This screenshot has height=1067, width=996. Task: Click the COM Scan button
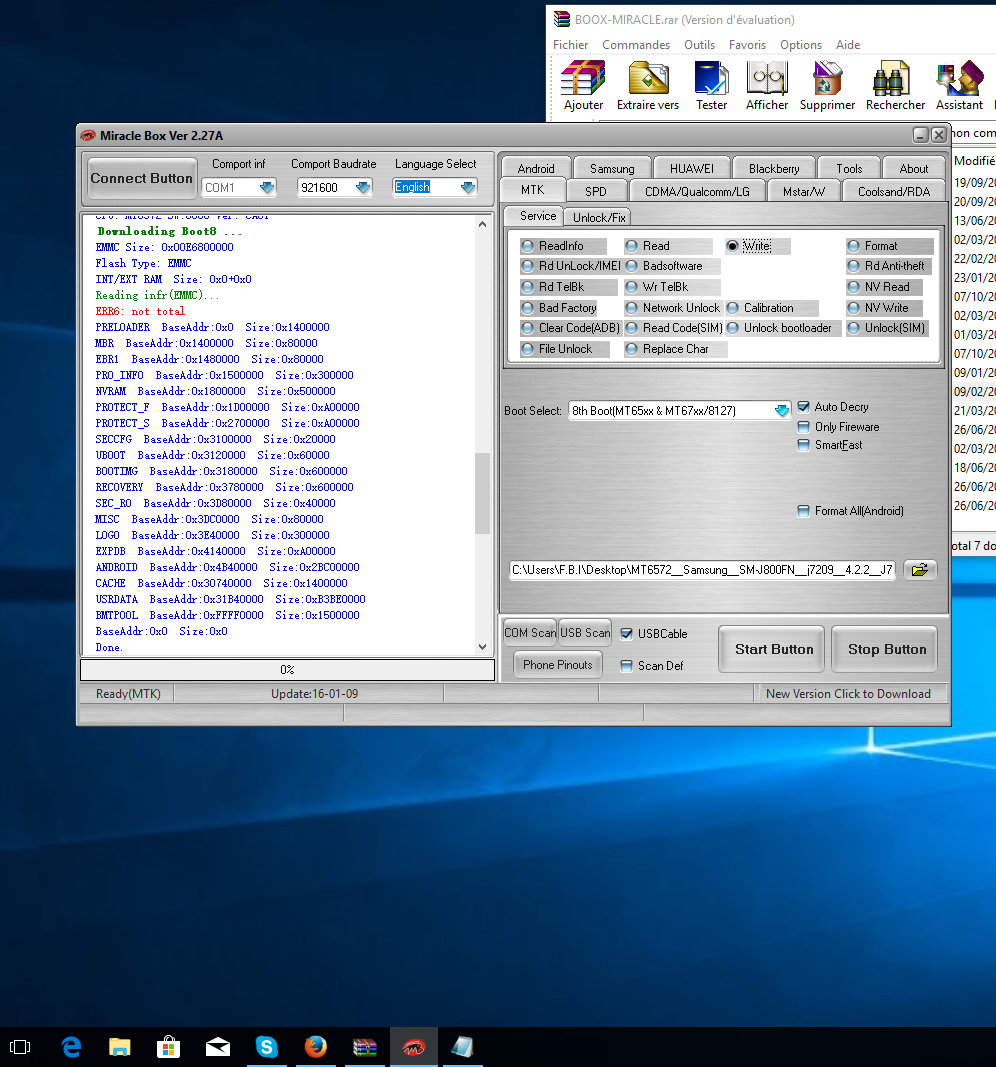[529, 633]
